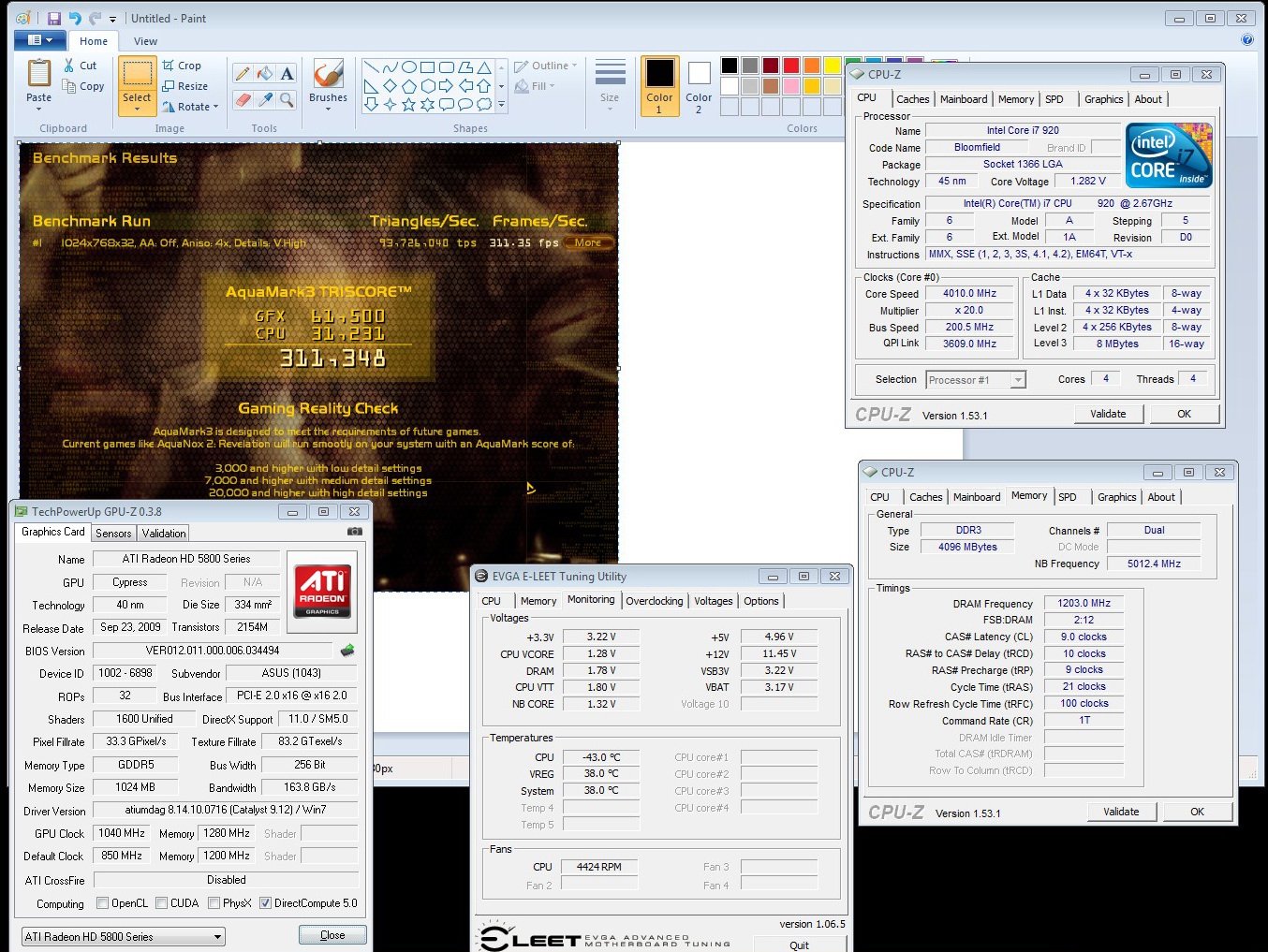Uncheck the DirectCompute 5.0 checkbox
Screen dimensions: 1268x952
(266, 903)
